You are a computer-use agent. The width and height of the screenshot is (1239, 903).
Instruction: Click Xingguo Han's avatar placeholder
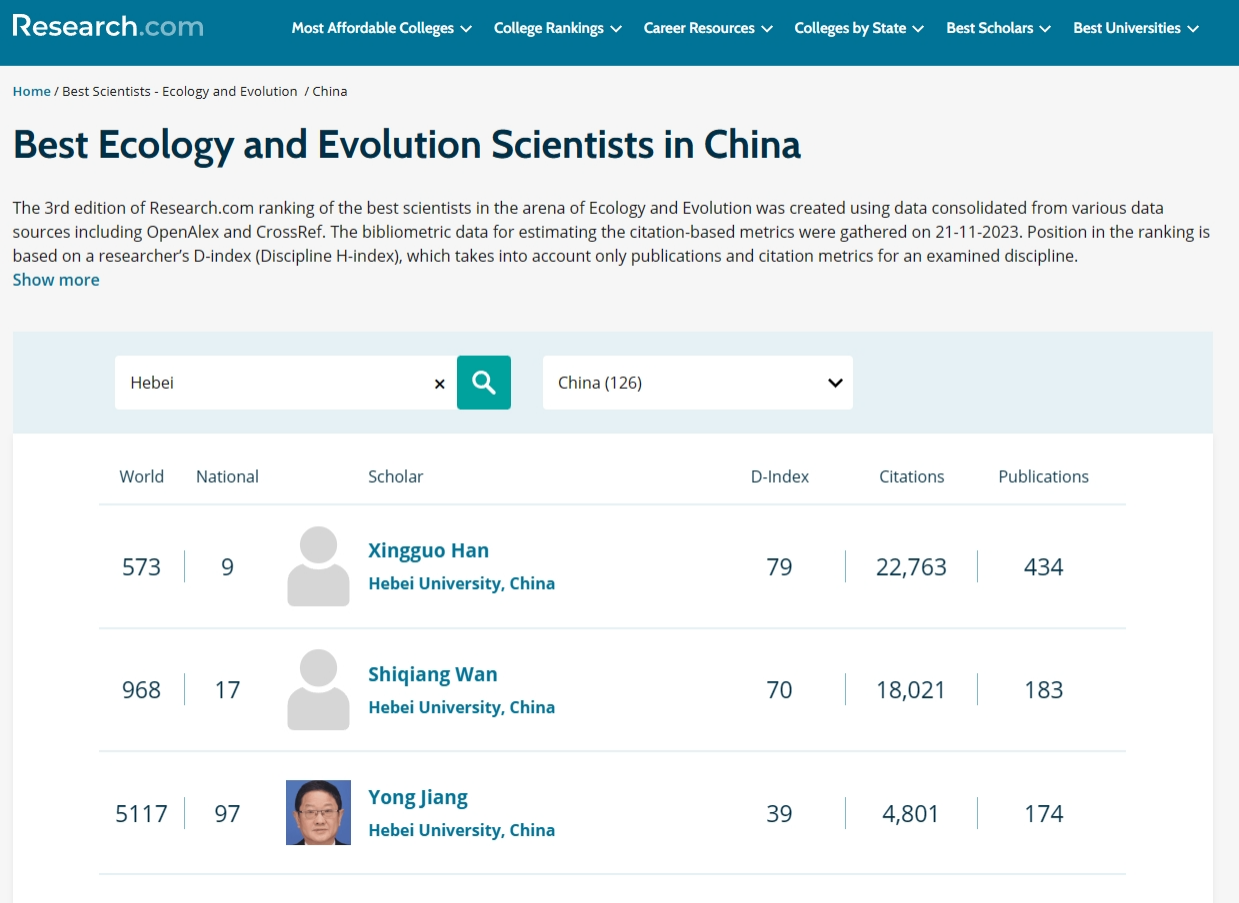tap(318, 566)
